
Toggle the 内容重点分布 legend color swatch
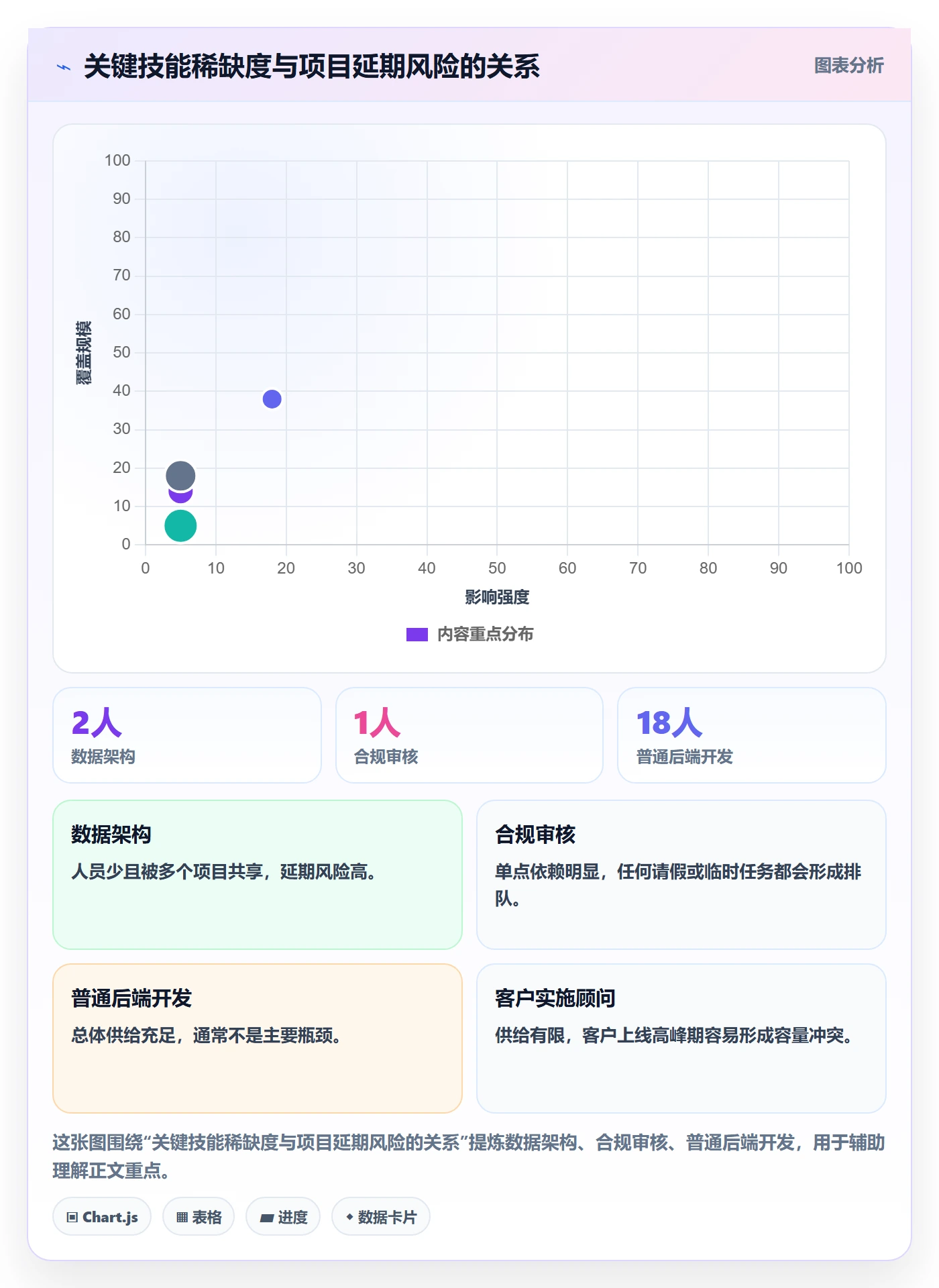[x=417, y=635]
